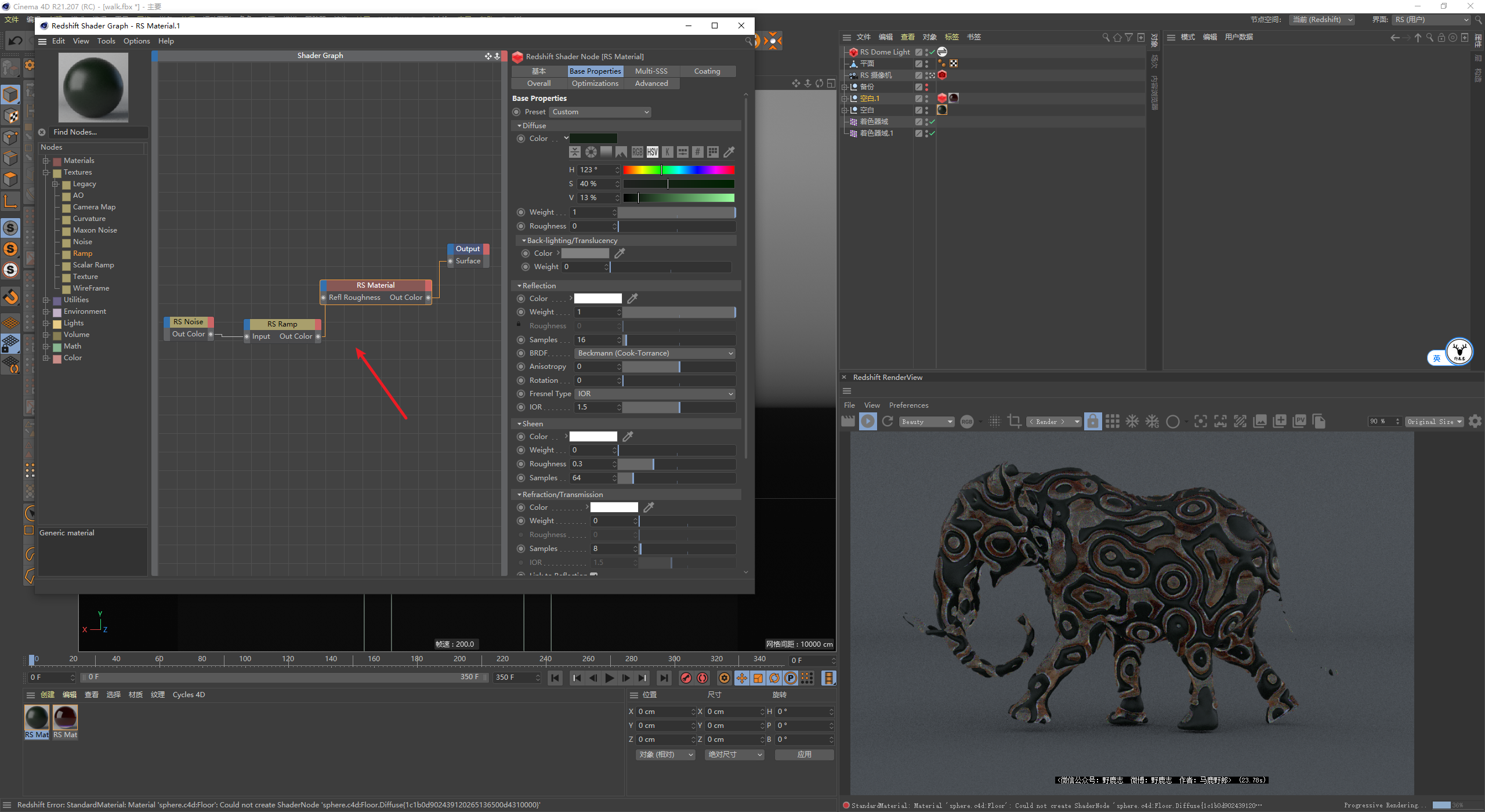Click the refresh render icon
The width and height of the screenshot is (1485, 812).
[x=888, y=422]
